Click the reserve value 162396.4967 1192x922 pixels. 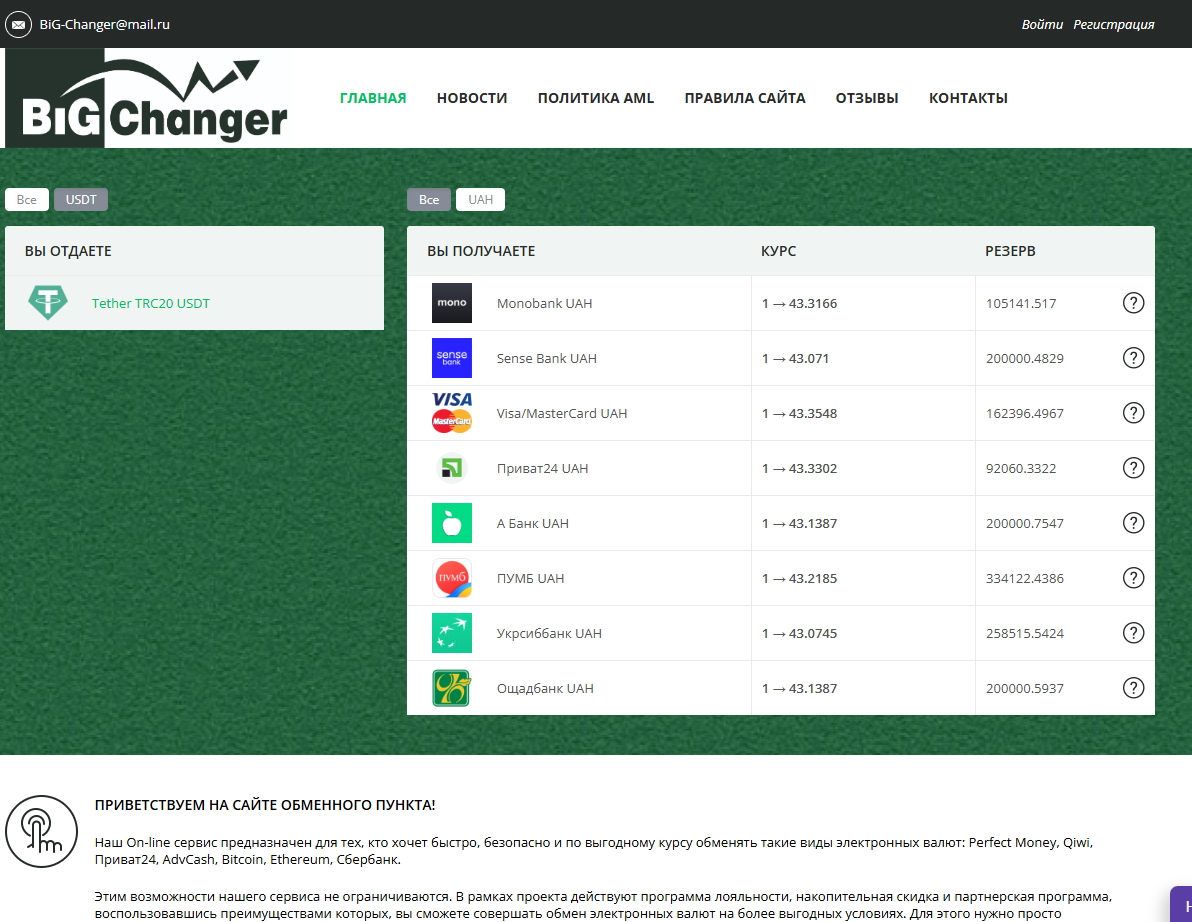pyautogui.click(x=1024, y=413)
